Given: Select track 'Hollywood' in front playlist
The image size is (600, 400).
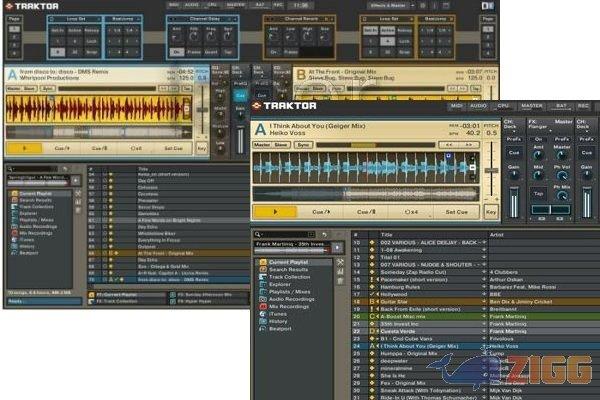Looking at the screenshot, I should pos(476,294).
